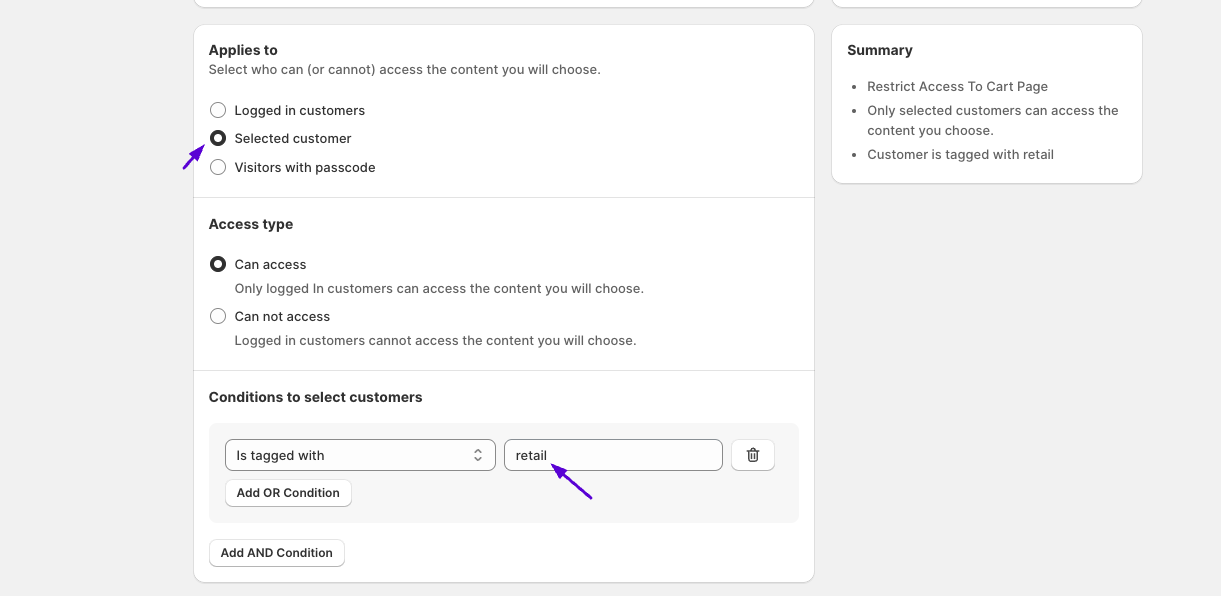Viewport: 1221px width, 596px height.
Task: Click the Access type section heading
Action: 251,224
